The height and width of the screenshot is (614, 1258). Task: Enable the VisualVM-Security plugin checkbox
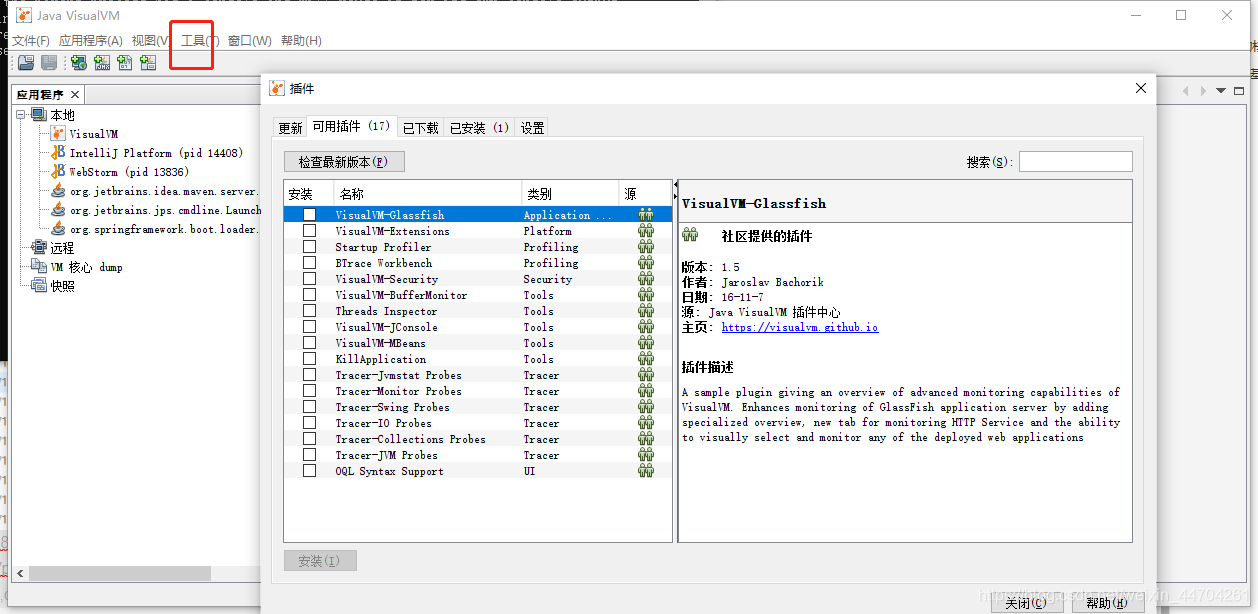click(x=310, y=279)
